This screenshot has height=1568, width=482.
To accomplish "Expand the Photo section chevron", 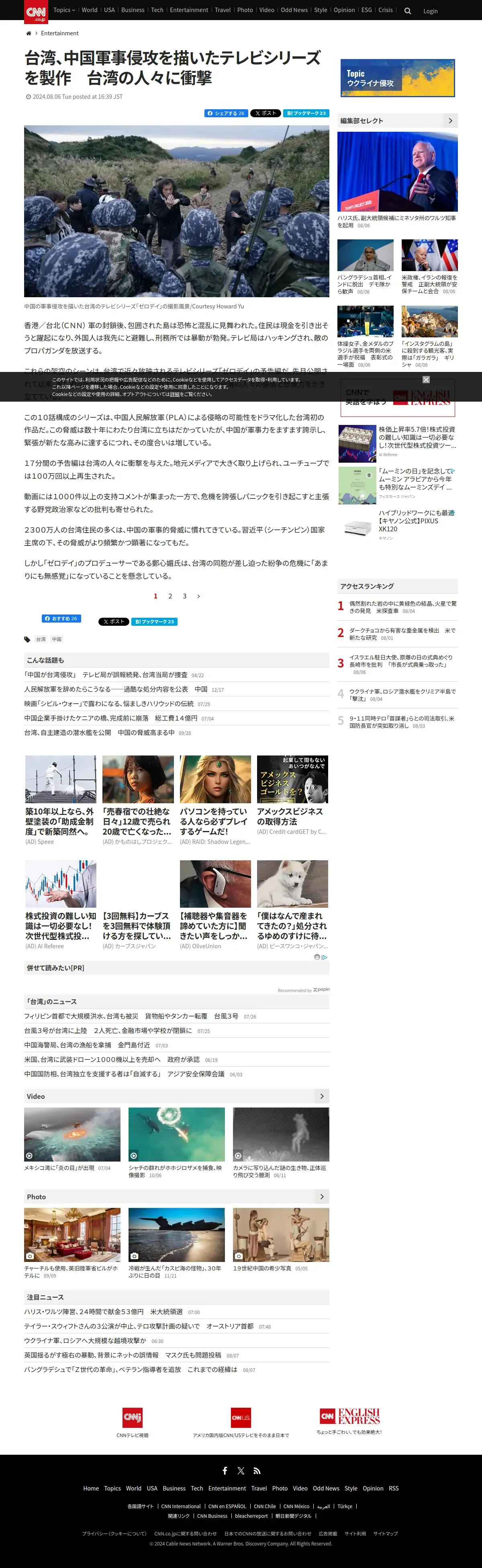I will point(322,1197).
